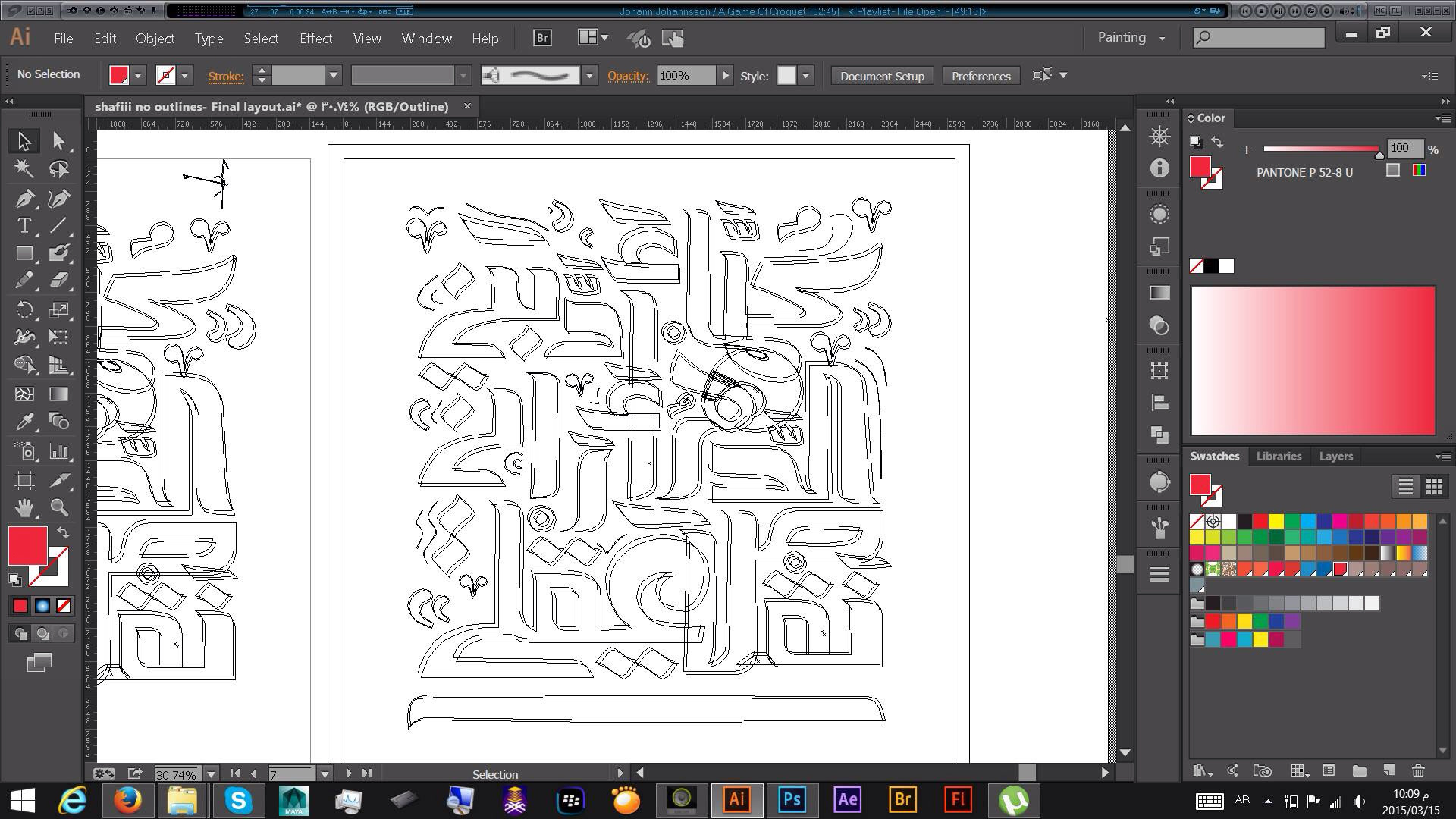Select the Blend tool
This screenshot has height=819, width=1456.
(x=58, y=422)
